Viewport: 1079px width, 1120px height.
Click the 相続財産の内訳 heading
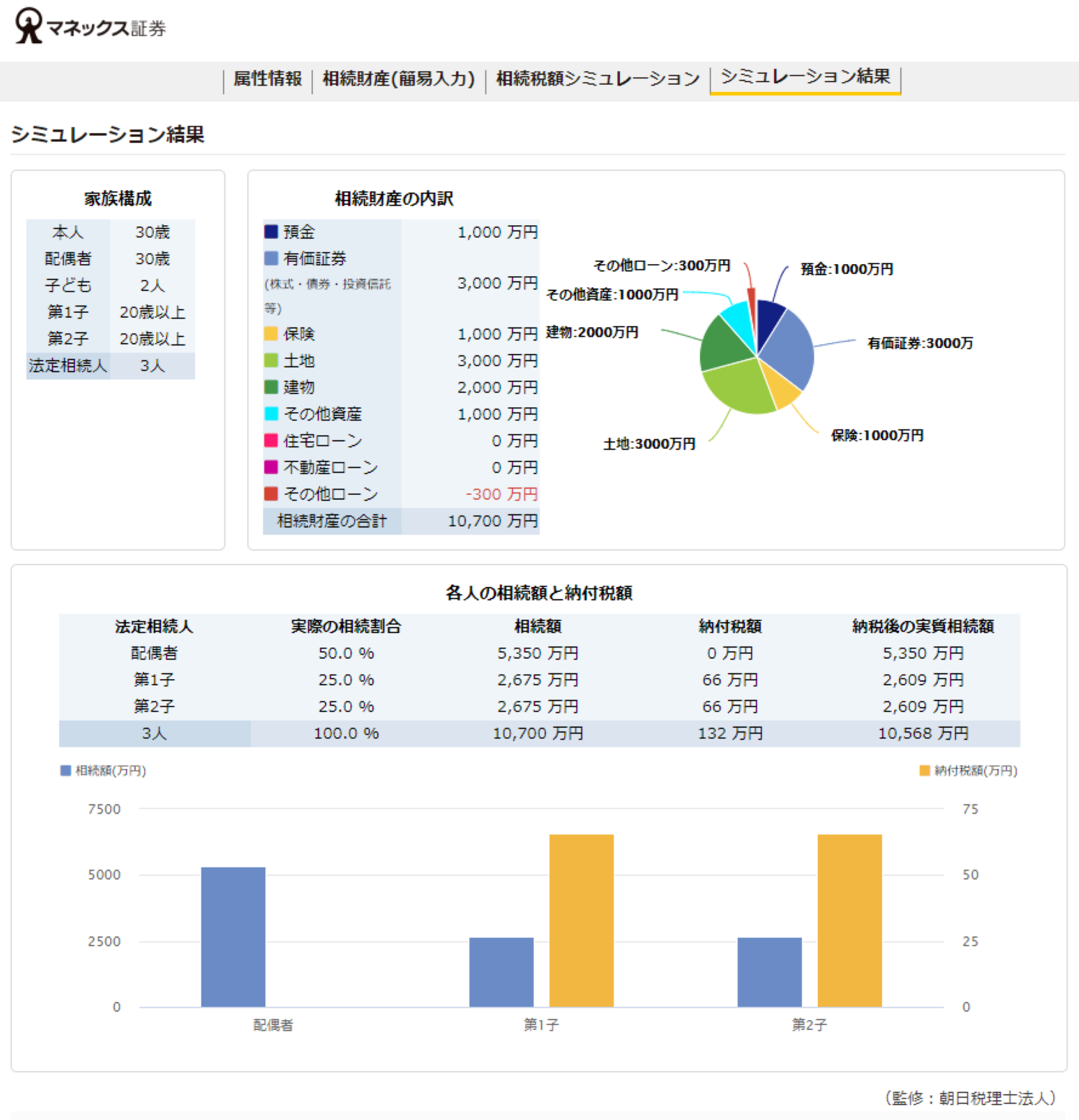(394, 199)
